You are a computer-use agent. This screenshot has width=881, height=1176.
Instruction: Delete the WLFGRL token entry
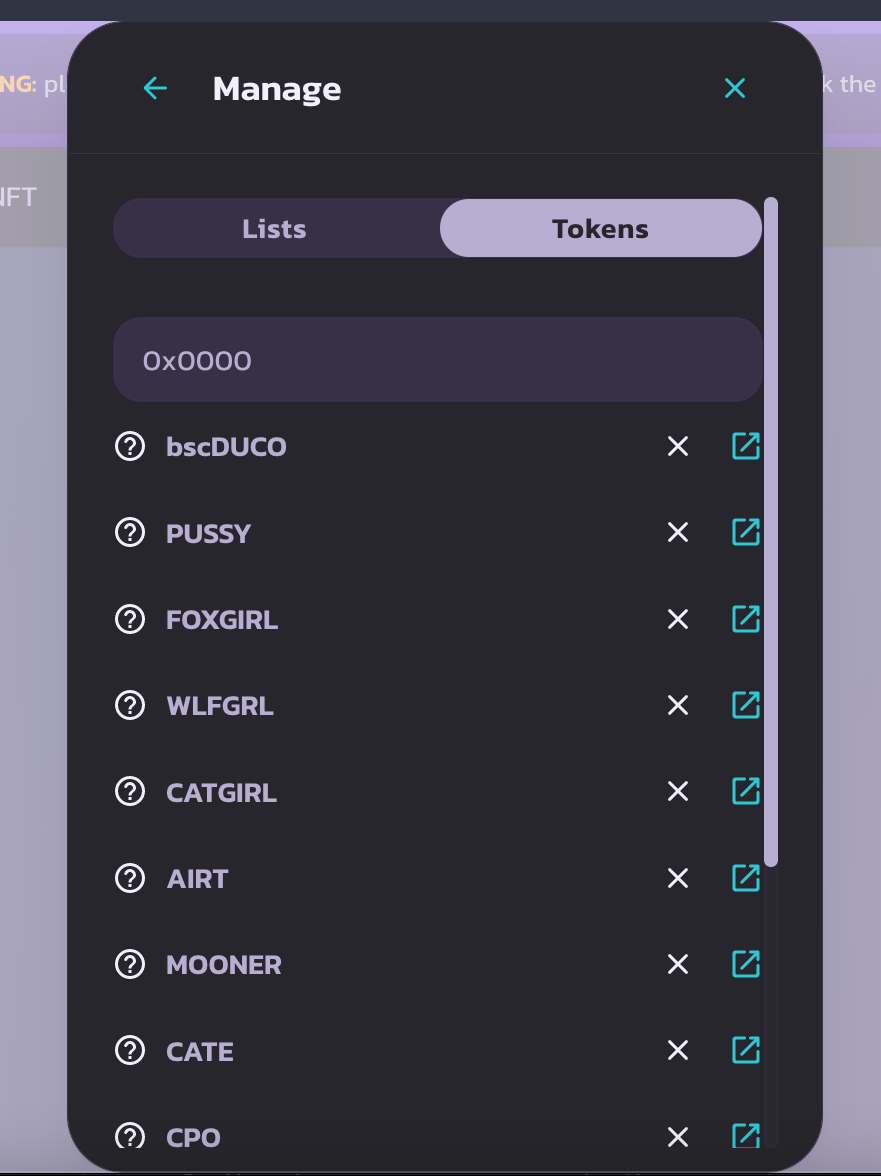click(x=678, y=706)
